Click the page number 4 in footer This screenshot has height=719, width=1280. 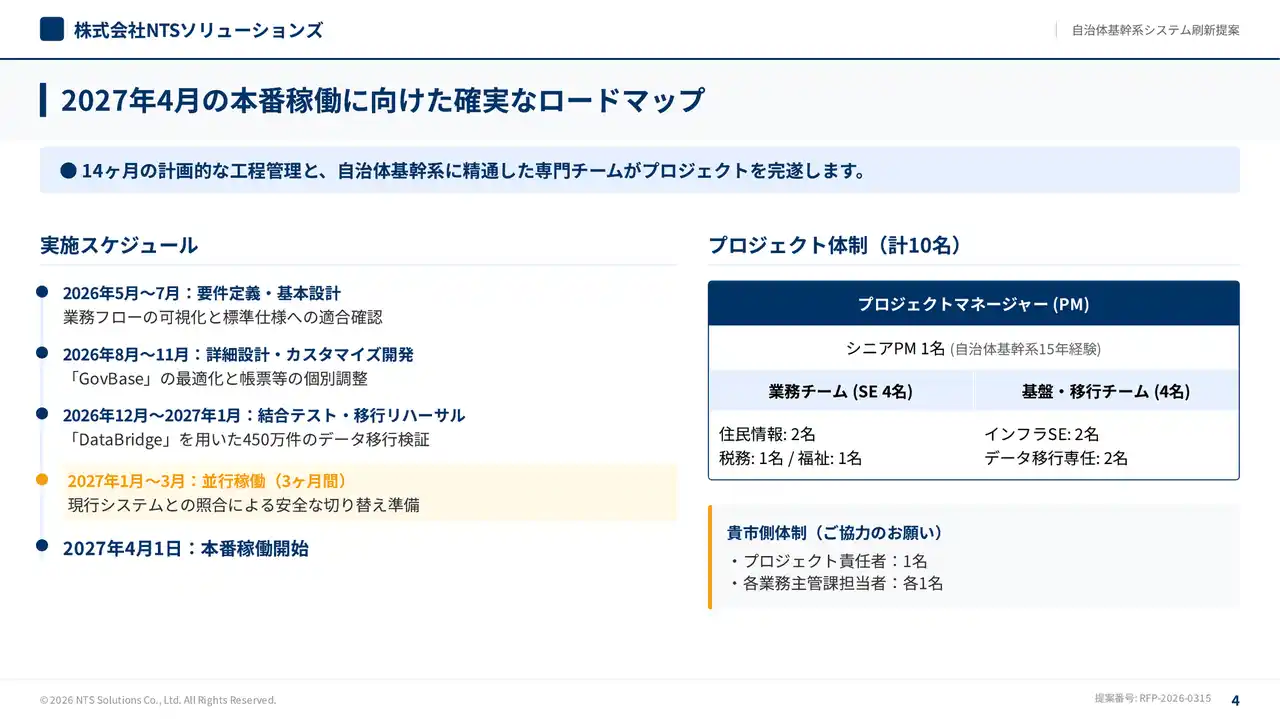pos(1235,700)
